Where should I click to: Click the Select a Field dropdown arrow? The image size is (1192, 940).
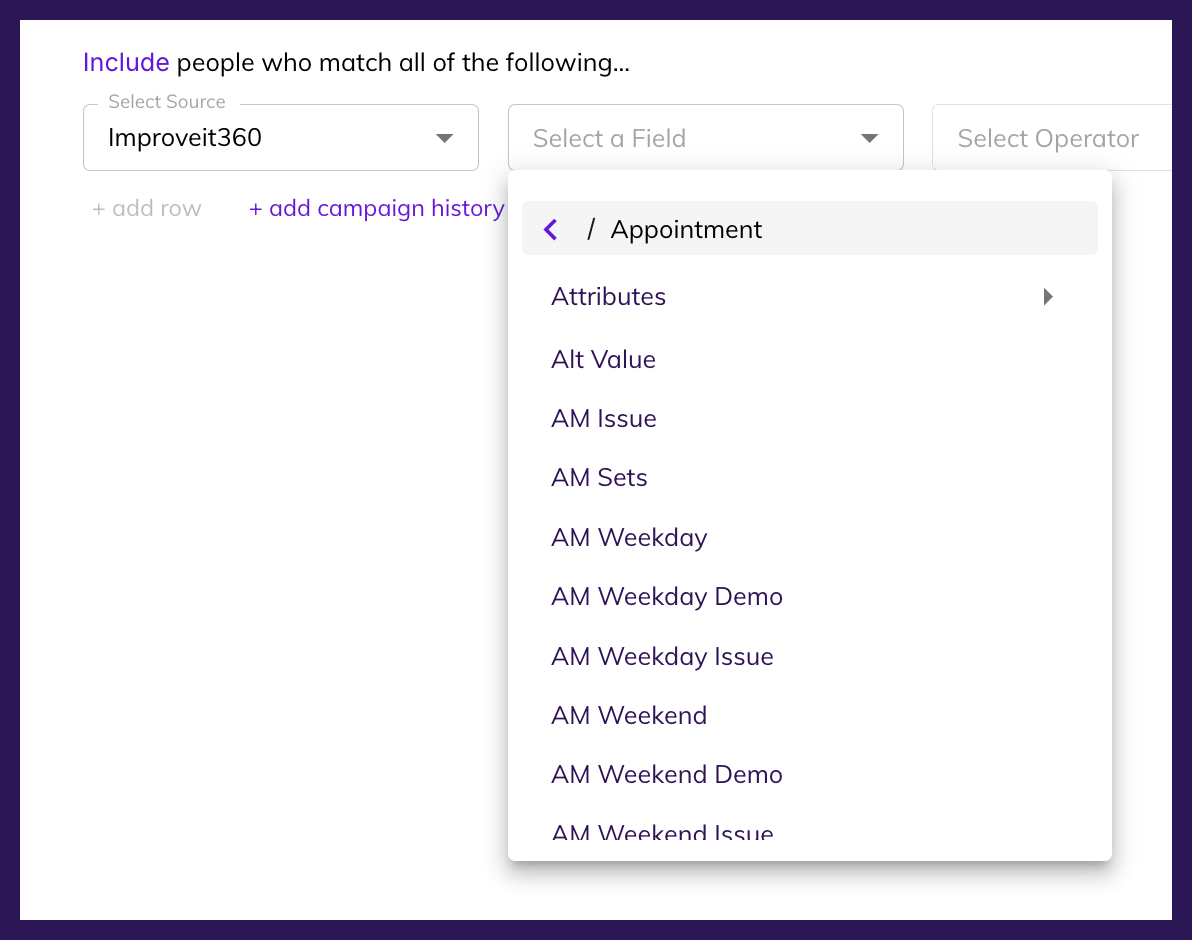[x=869, y=137]
